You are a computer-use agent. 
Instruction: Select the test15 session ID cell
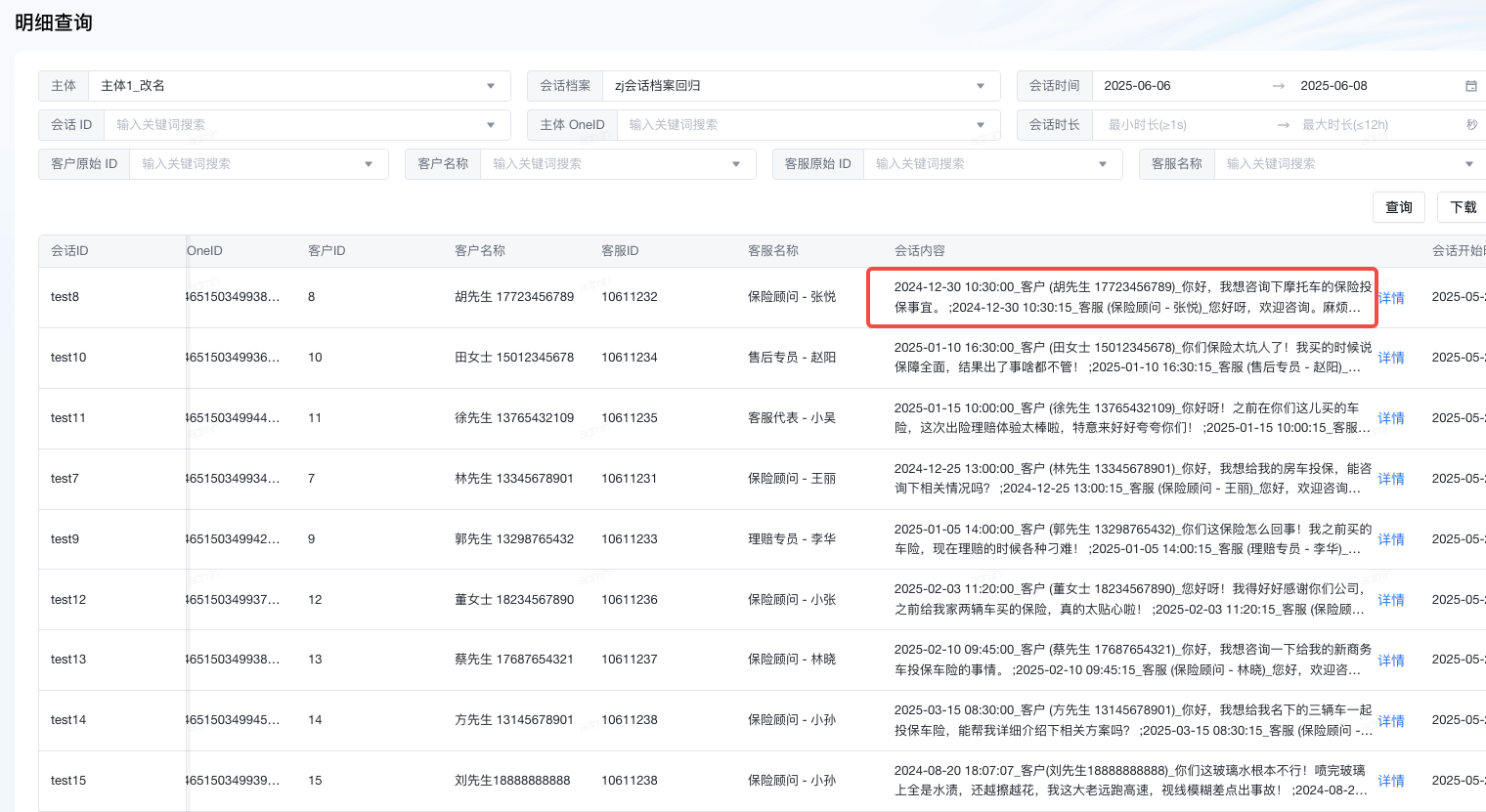coord(68,781)
